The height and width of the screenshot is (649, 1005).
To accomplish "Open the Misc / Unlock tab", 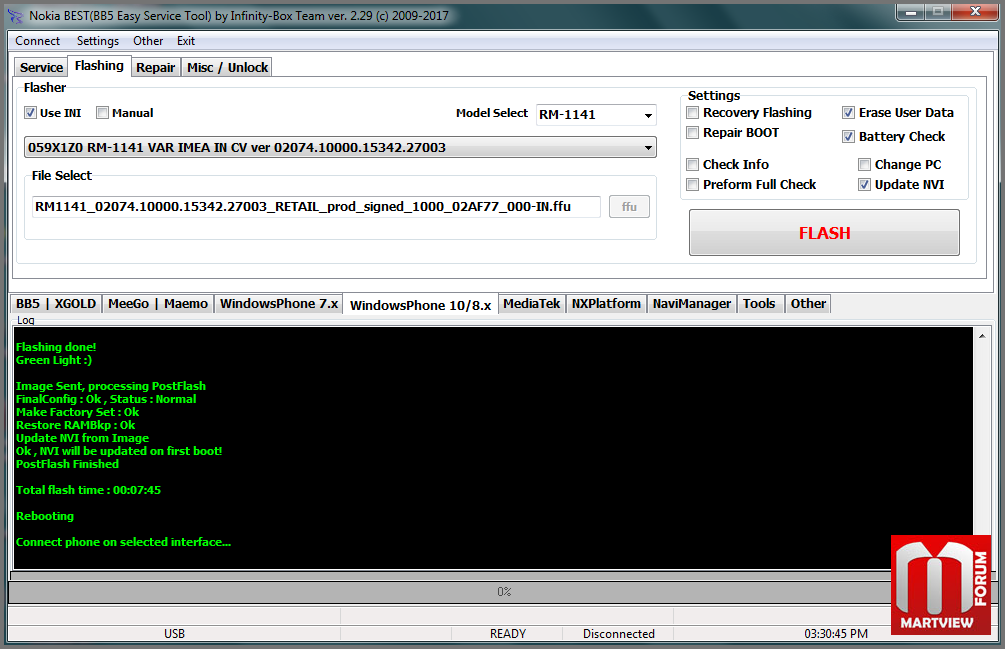I will click(x=228, y=67).
